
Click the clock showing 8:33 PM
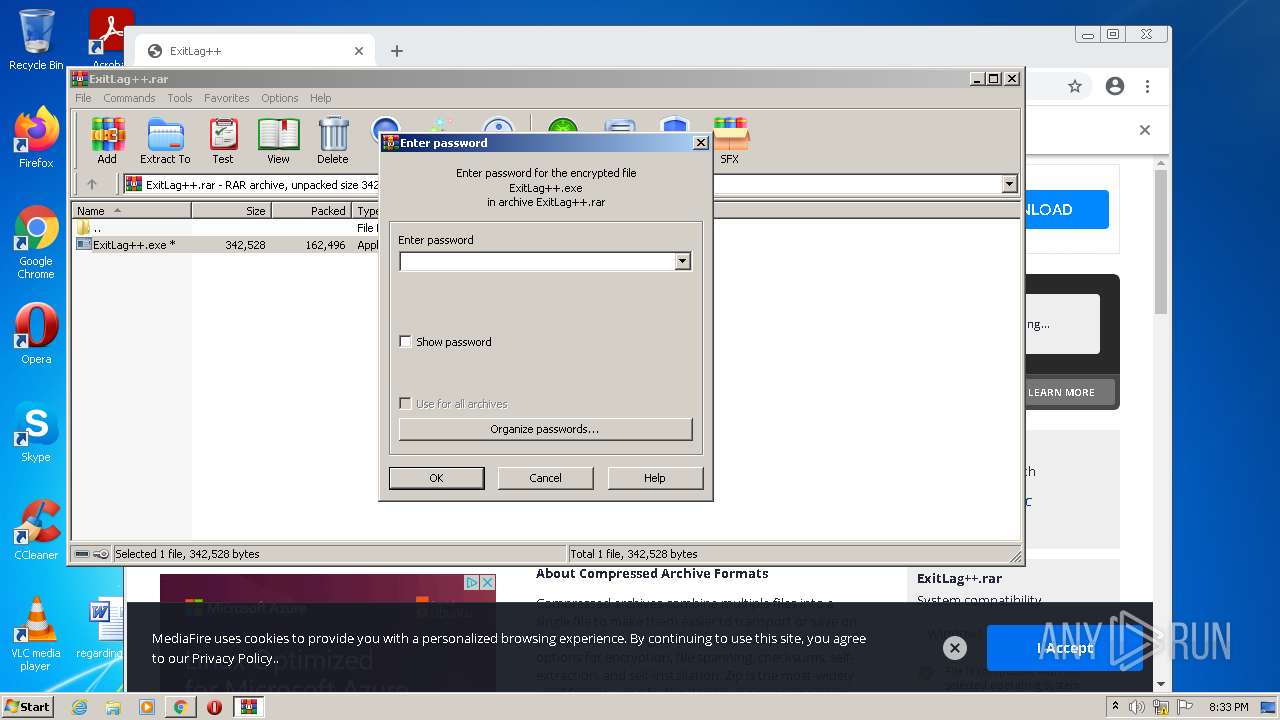1228,707
